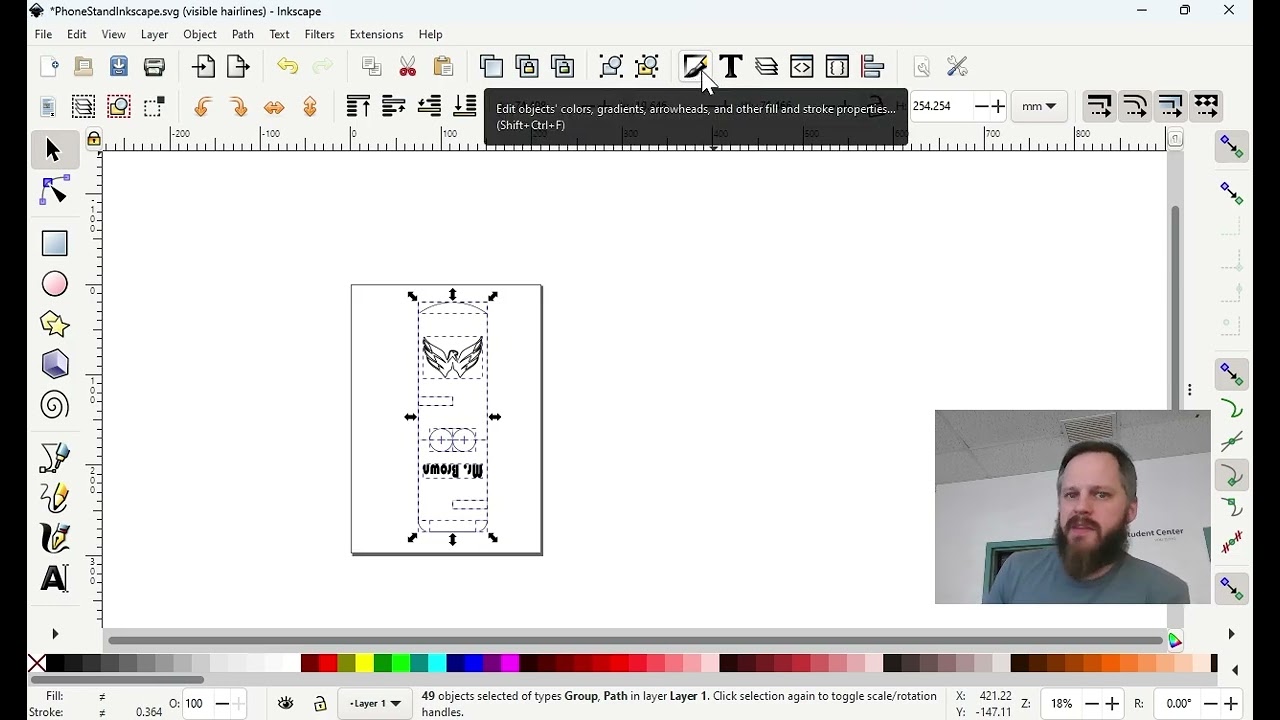Image resolution: width=1280 pixels, height=720 pixels.
Task: Open the Filters menu
Action: click(x=320, y=34)
